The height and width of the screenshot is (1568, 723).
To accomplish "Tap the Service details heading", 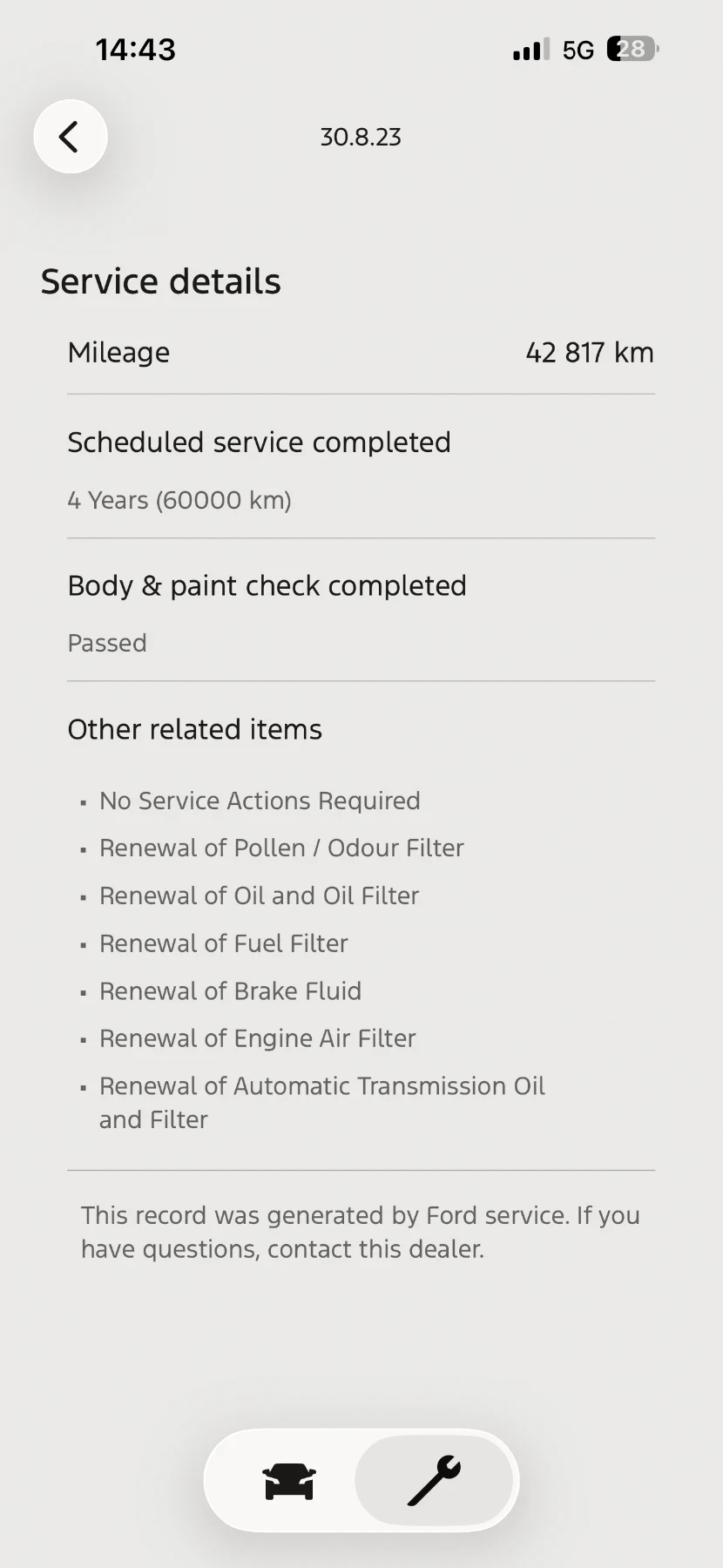I will click(x=161, y=282).
